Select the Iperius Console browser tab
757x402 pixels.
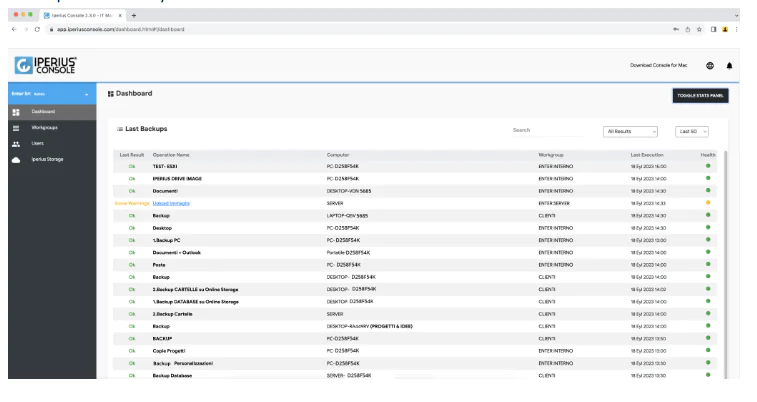(x=80, y=15)
